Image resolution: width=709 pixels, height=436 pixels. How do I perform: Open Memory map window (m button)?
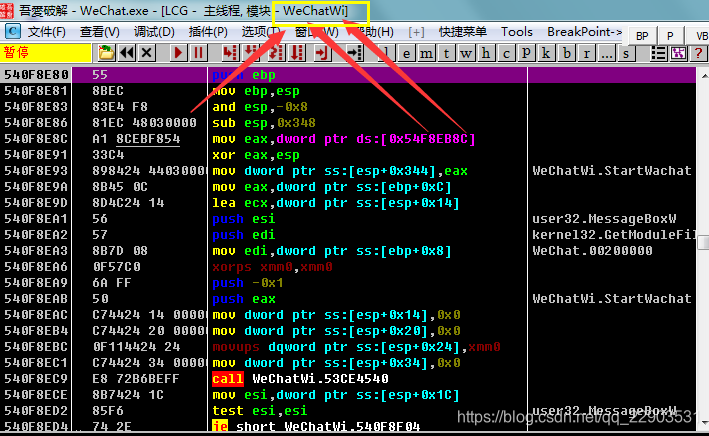tap(426, 53)
